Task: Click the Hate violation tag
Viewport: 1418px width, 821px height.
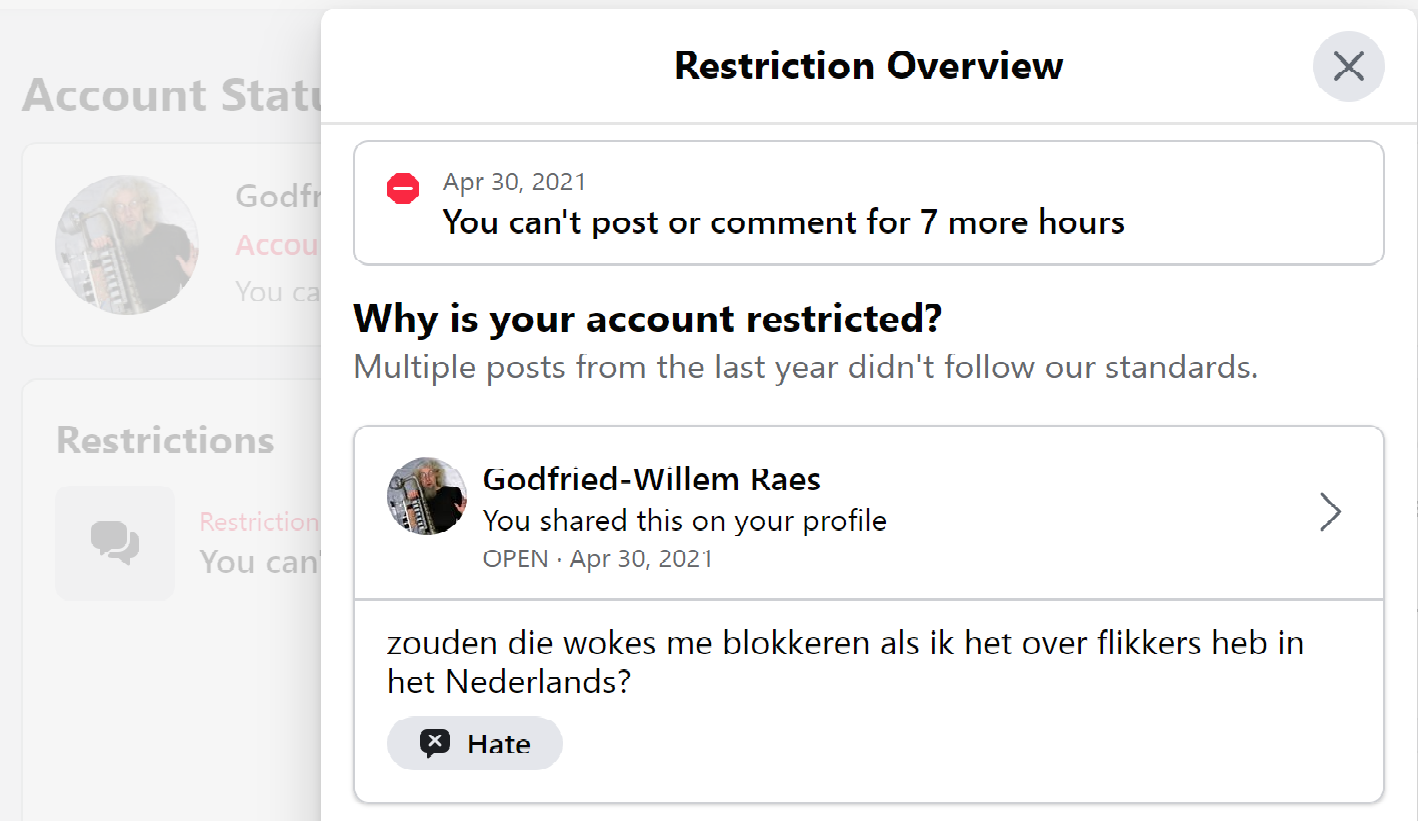Action: 475,743
